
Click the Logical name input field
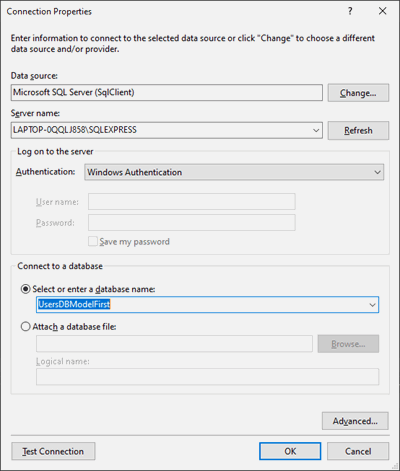click(x=207, y=377)
